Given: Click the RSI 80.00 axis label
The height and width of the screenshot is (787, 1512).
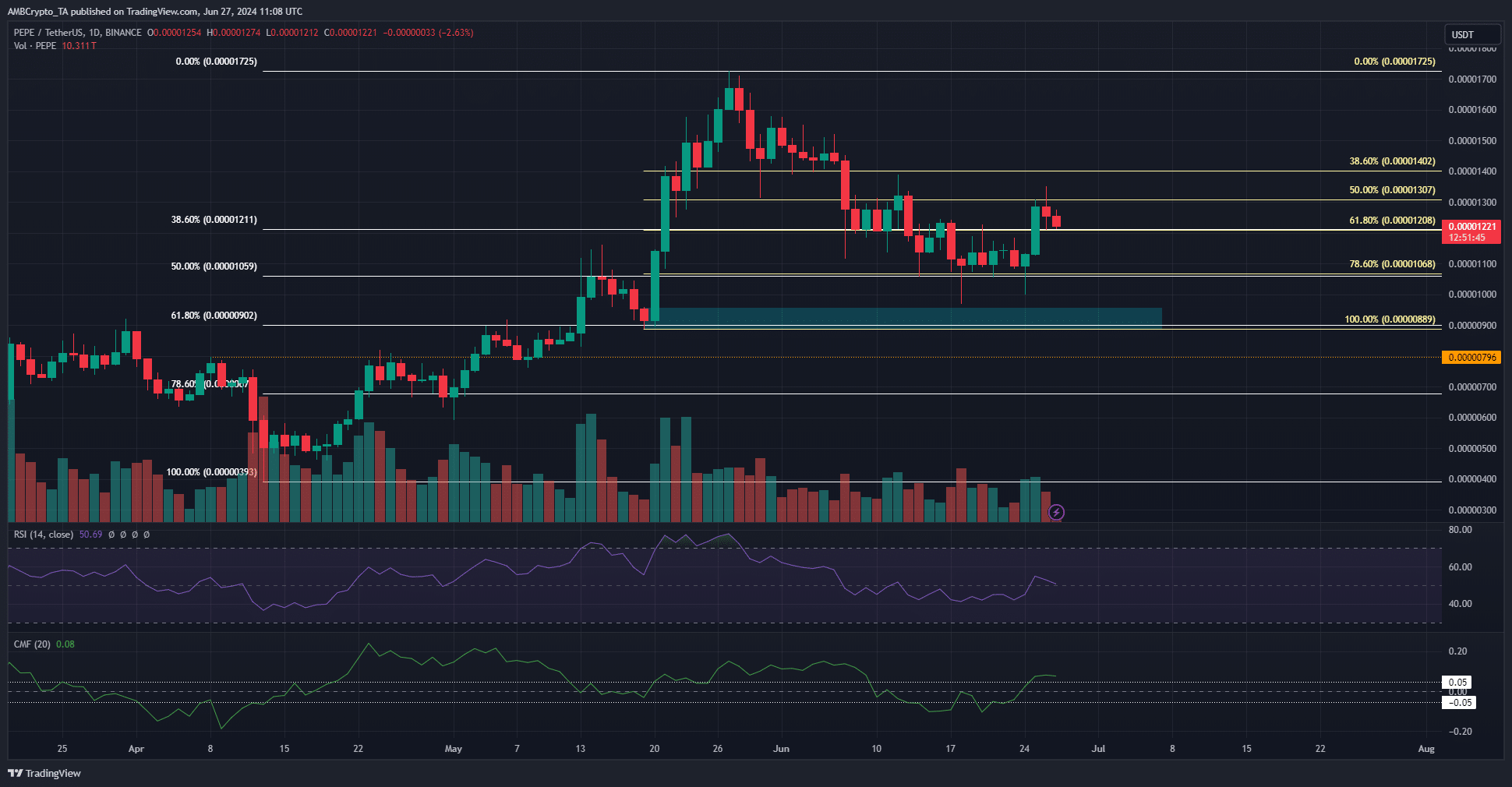Looking at the screenshot, I should [x=1460, y=530].
